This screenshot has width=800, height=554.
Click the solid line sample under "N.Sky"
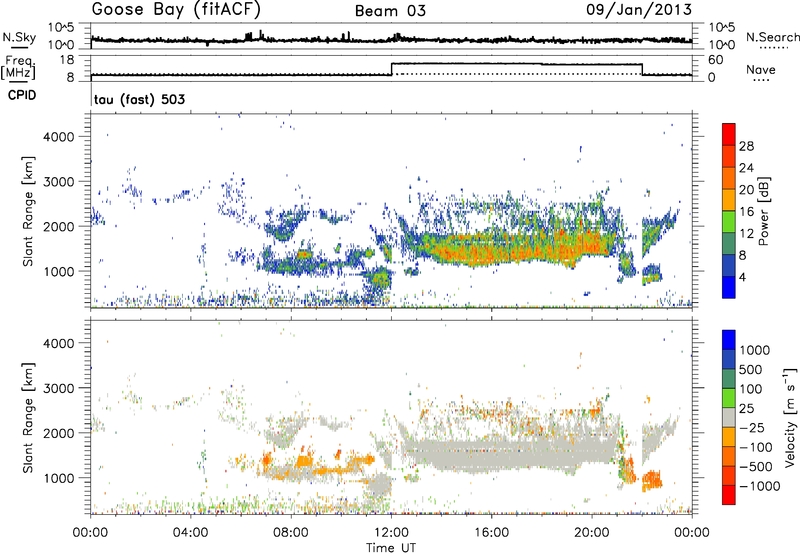point(19,48)
